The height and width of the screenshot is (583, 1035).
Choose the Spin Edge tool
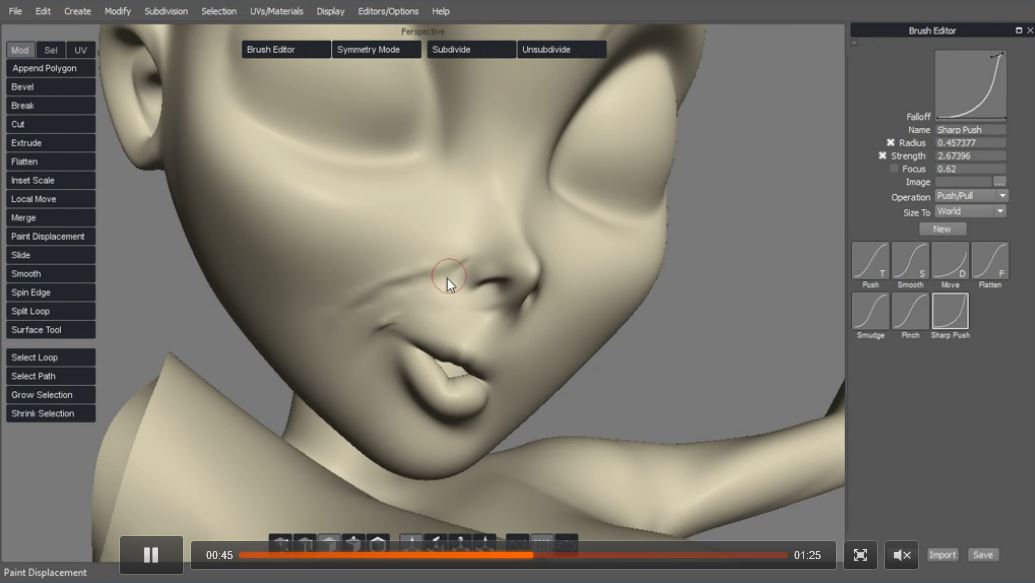51,292
